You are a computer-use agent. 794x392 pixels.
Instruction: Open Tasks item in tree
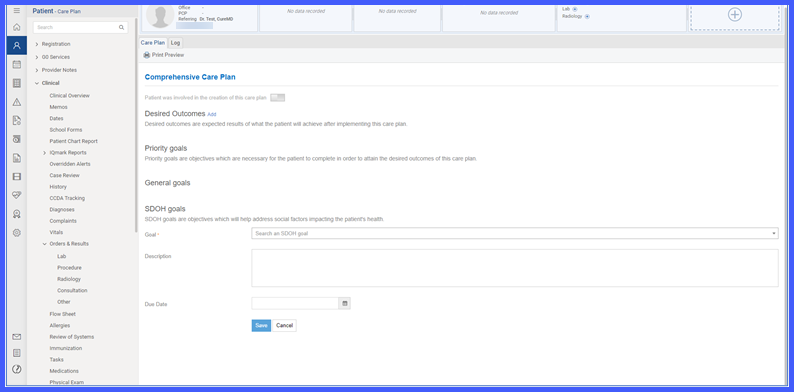(56, 360)
